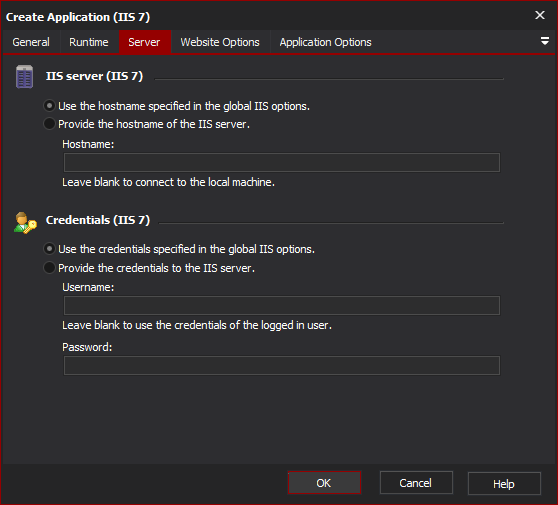Go to Application Options tab
Screen dimensions: 558x505
pyautogui.click(x=325, y=42)
